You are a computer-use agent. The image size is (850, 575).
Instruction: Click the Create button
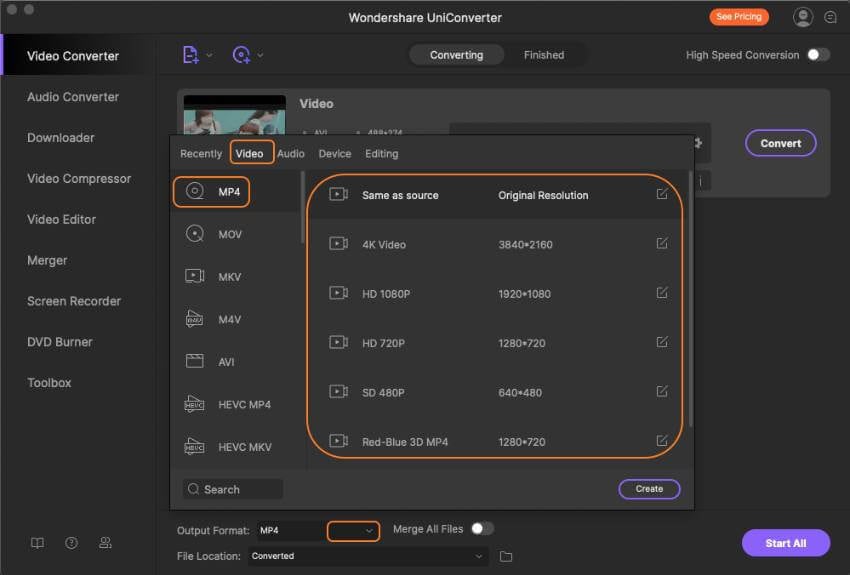[x=649, y=489]
